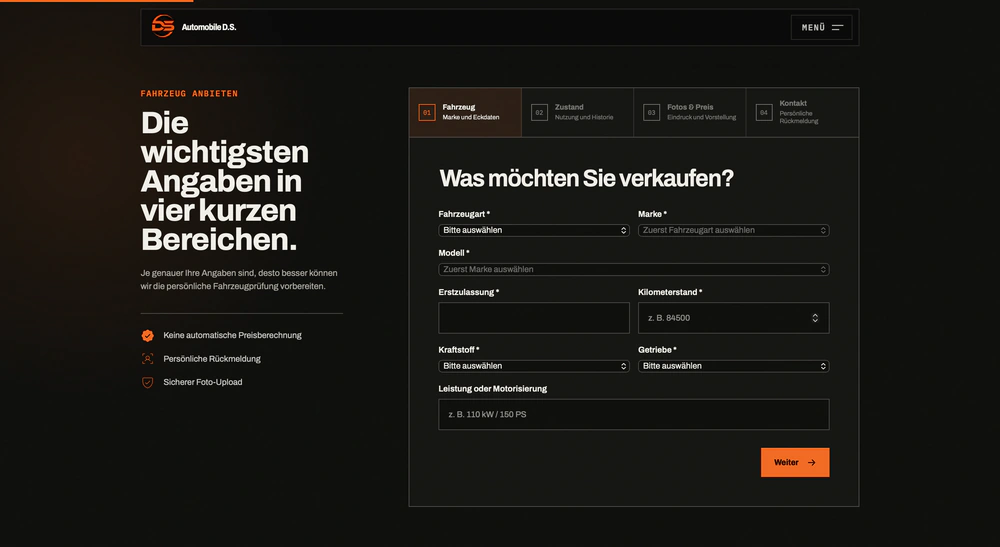Click the person icon beside Persönliche Rückmeldung

[147, 359]
